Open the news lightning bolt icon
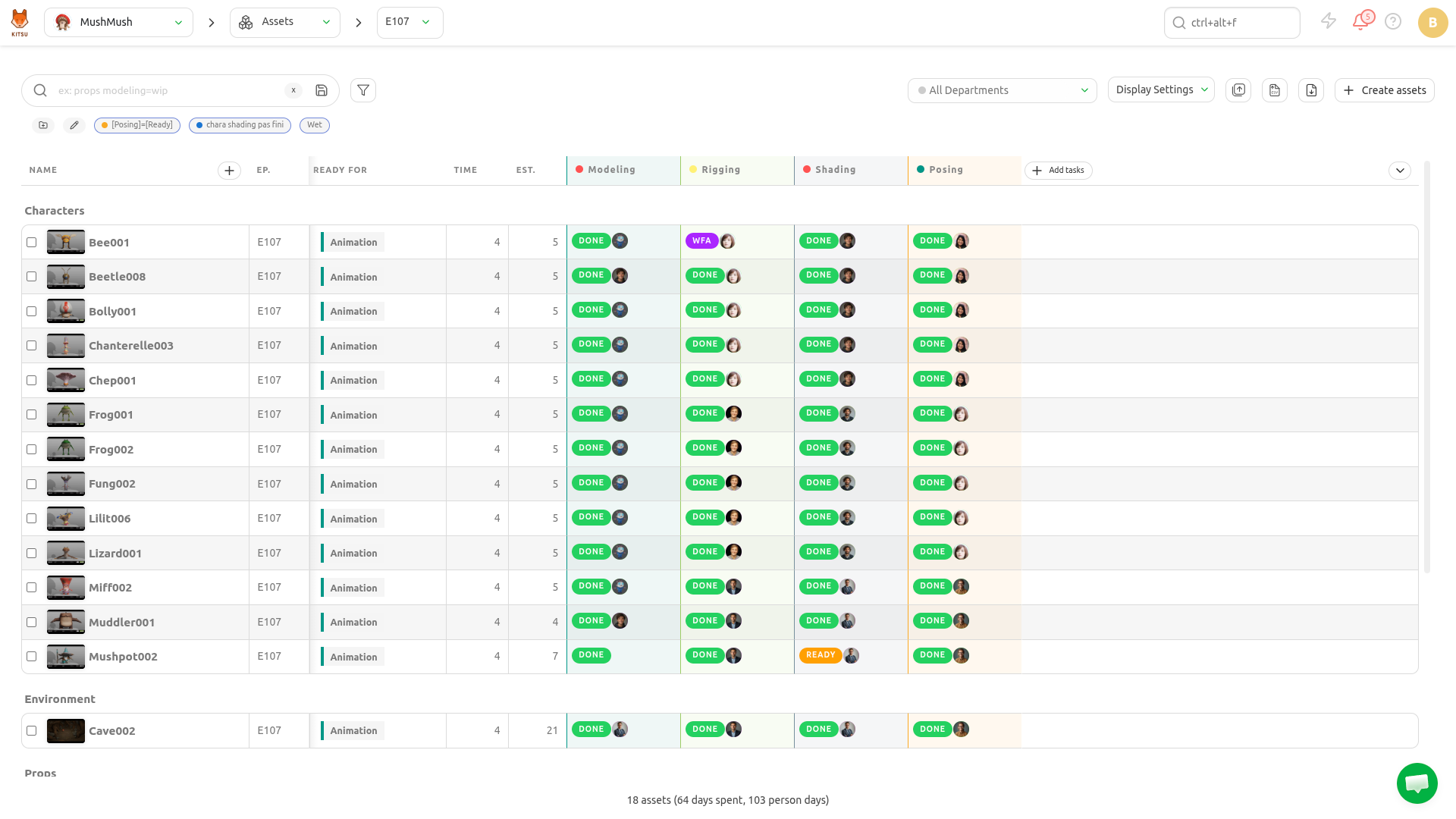The width and height of the screenshot is (1456, 819). click(1329, 21)
